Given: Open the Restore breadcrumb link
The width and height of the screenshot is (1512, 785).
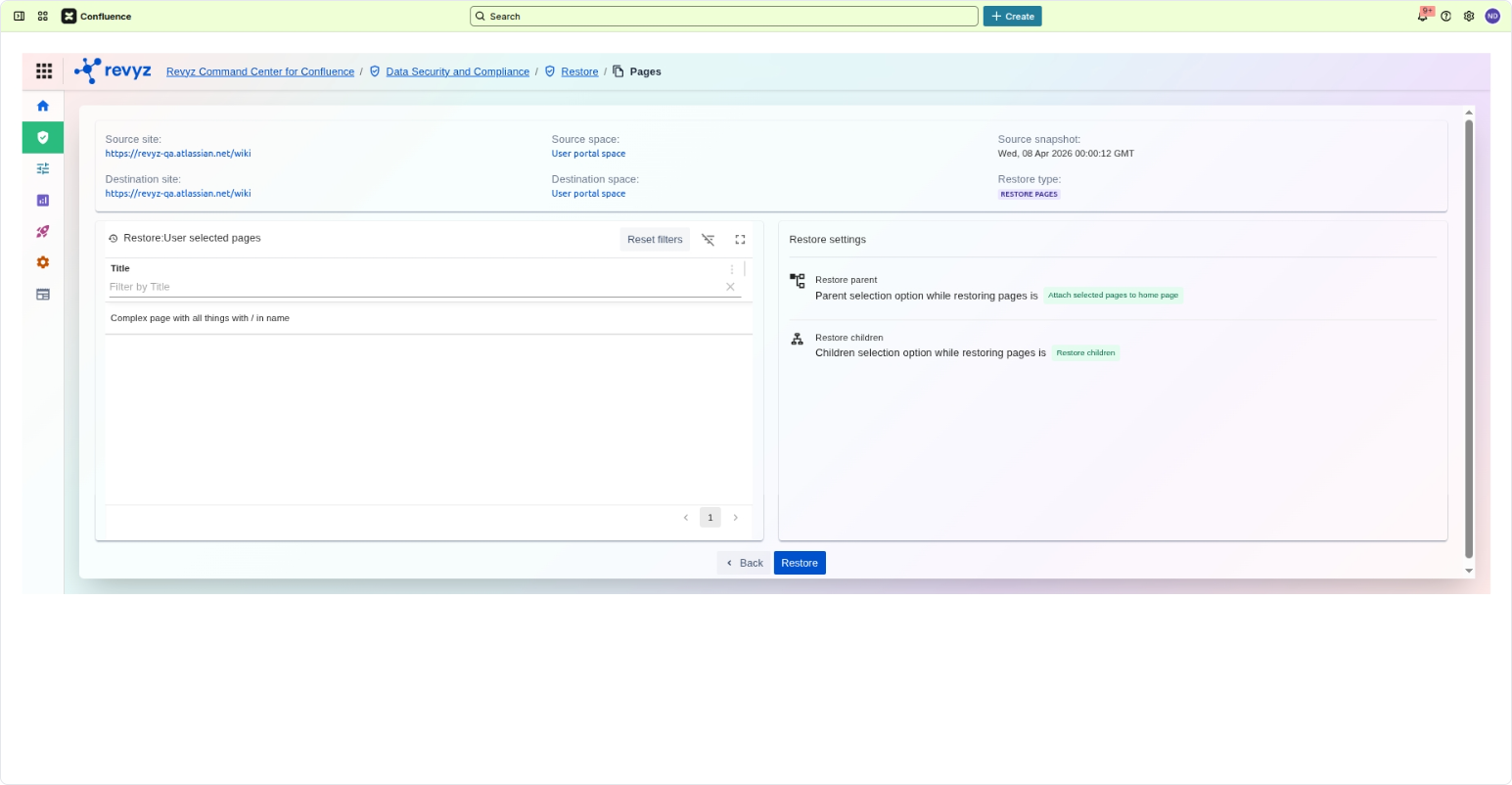Looking at the screenshot, I should pyautogui.click(x=579, y=71).
